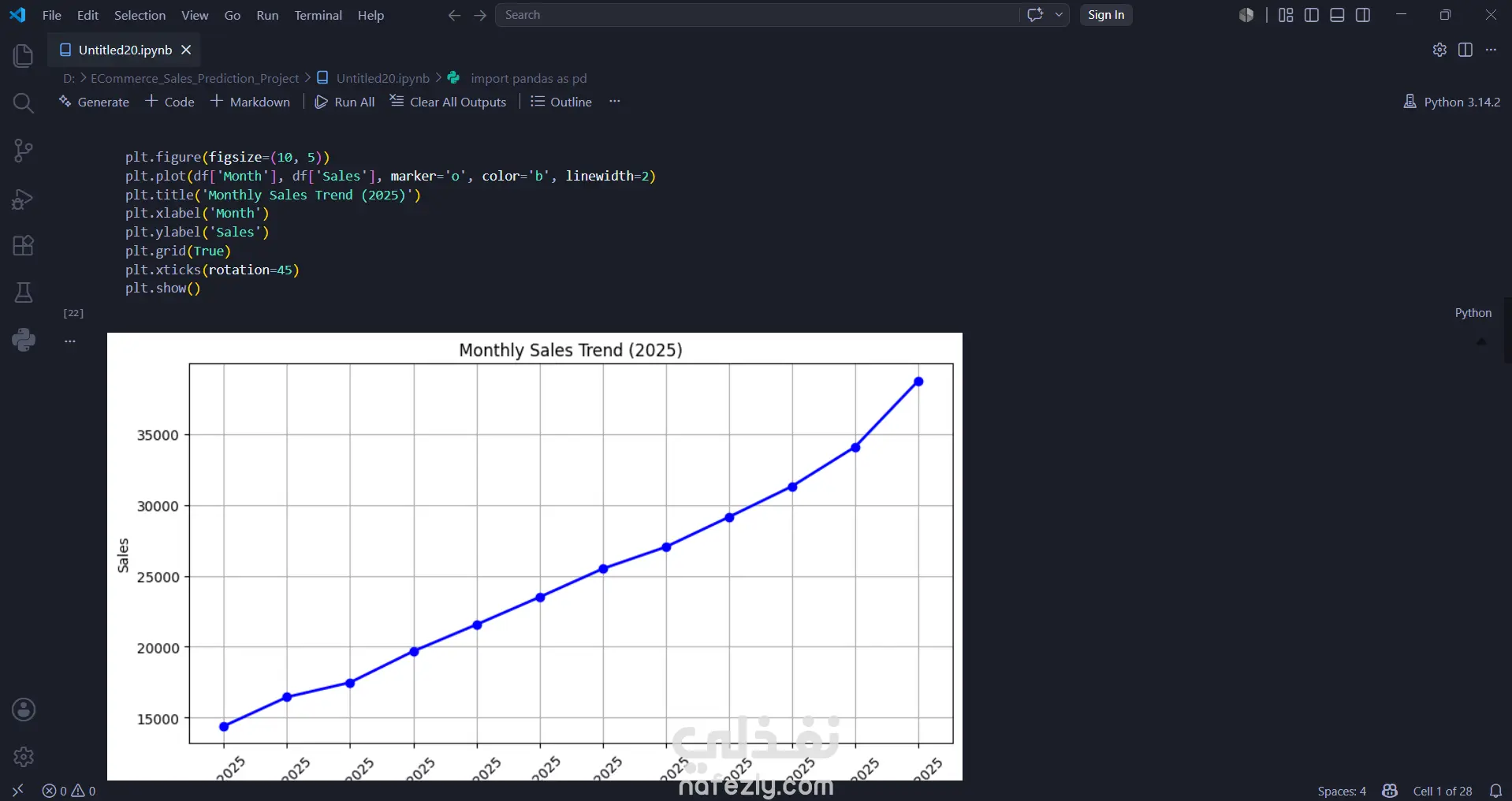The image size is (1512, 801).
Task: Click the plt.show() code line
Action: (x=163, y=289)
